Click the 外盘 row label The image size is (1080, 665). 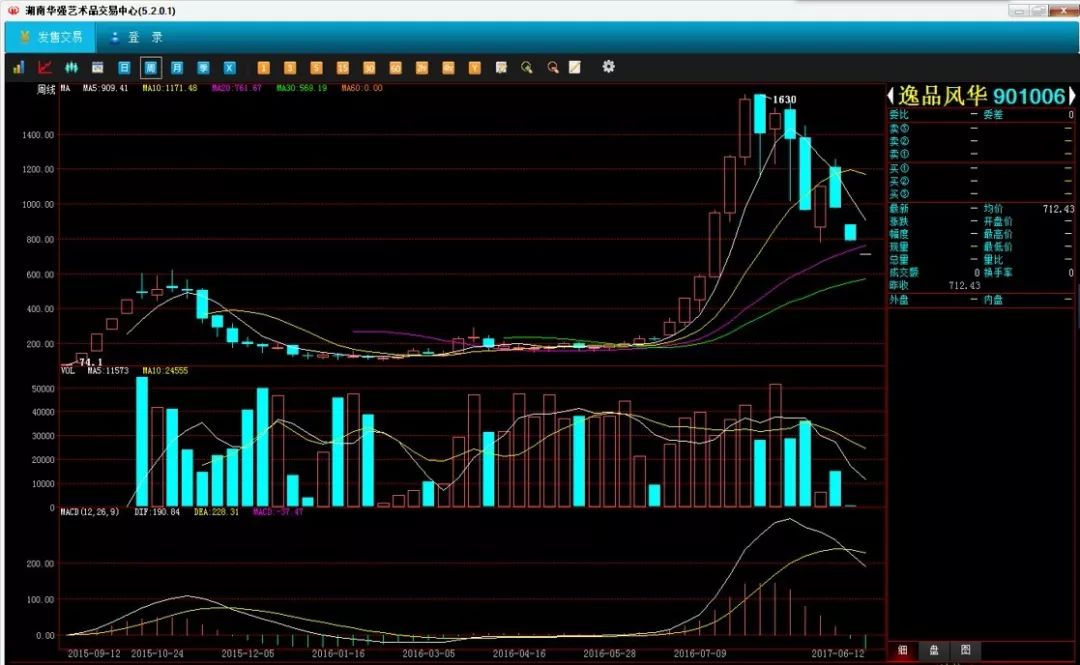pos(898,300)
